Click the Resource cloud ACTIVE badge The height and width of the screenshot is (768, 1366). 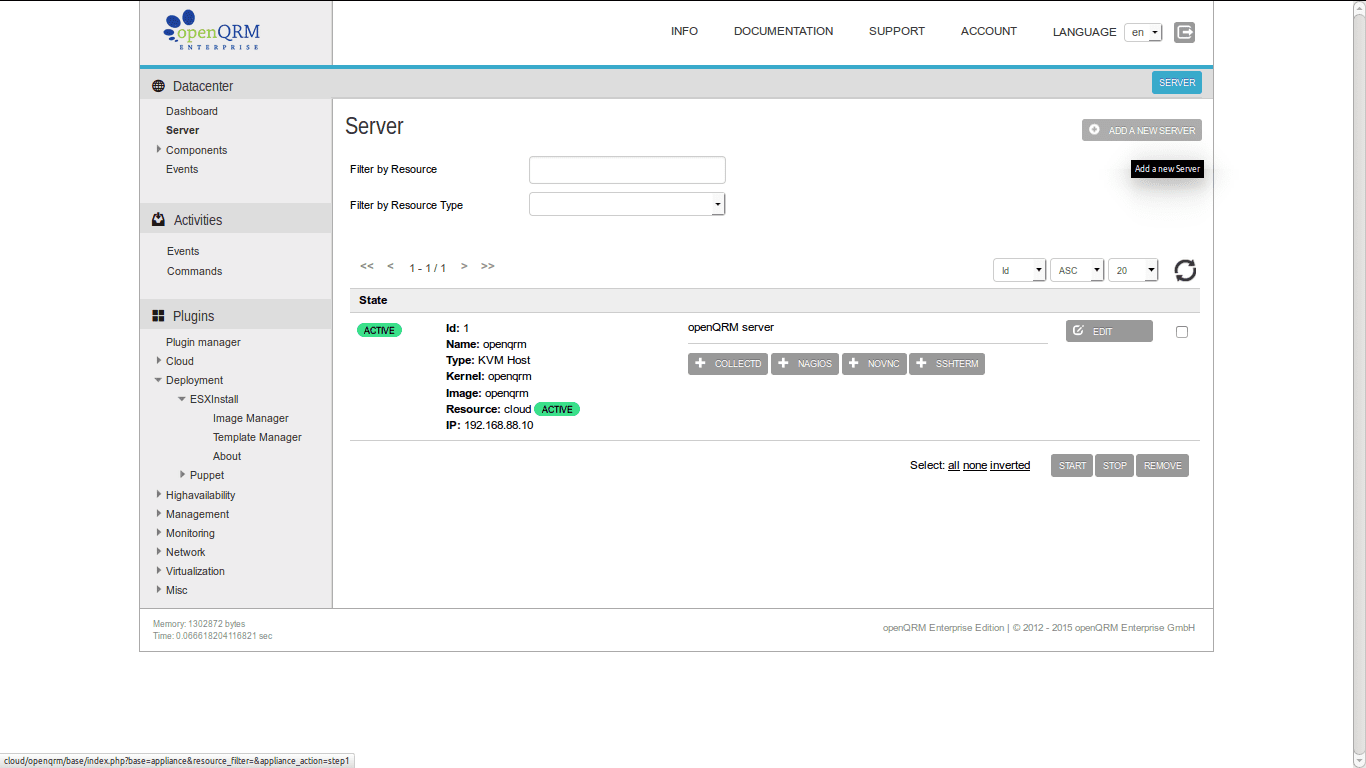(557, 409)
